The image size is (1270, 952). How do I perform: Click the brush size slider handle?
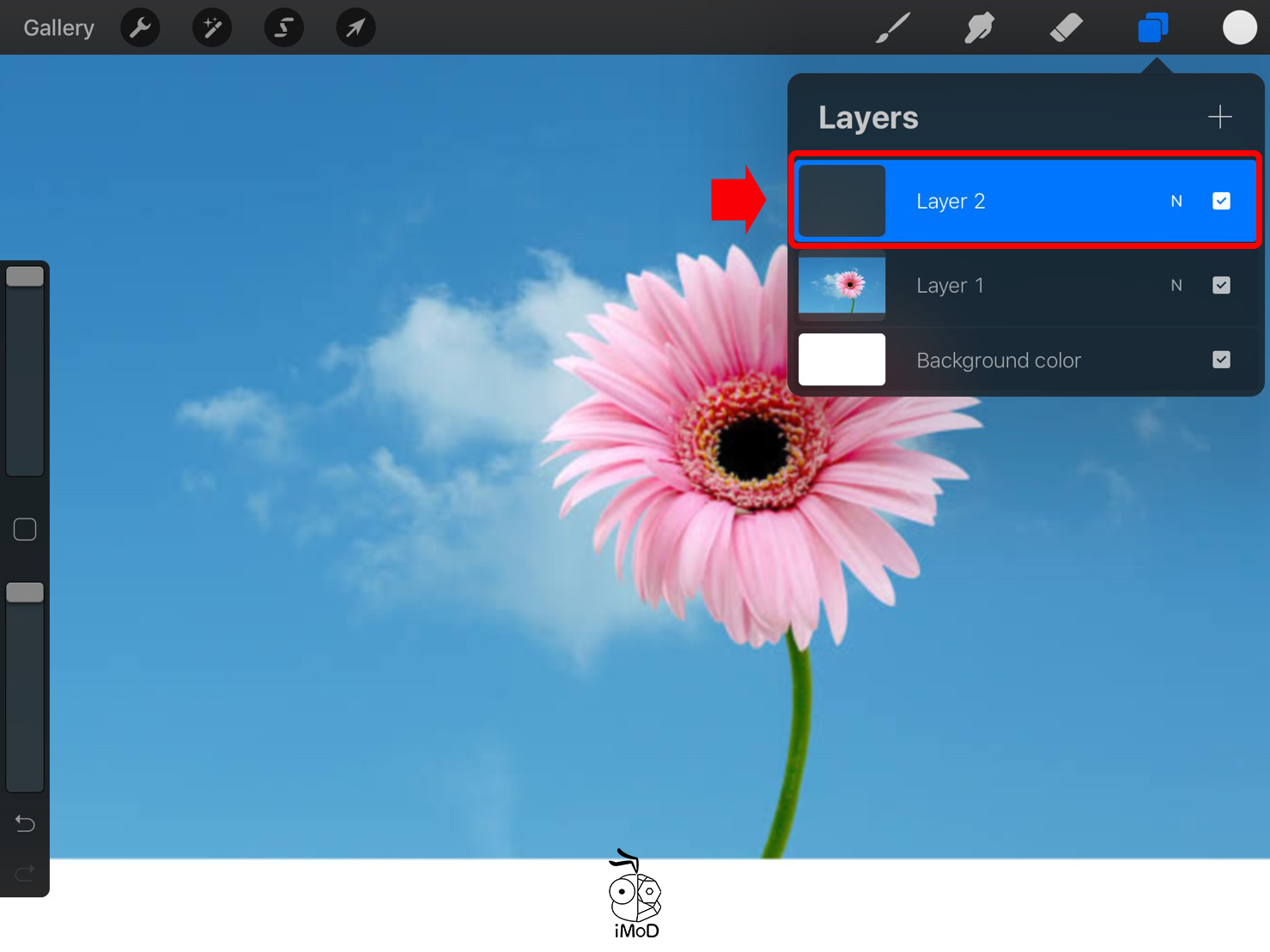(25, 276)
